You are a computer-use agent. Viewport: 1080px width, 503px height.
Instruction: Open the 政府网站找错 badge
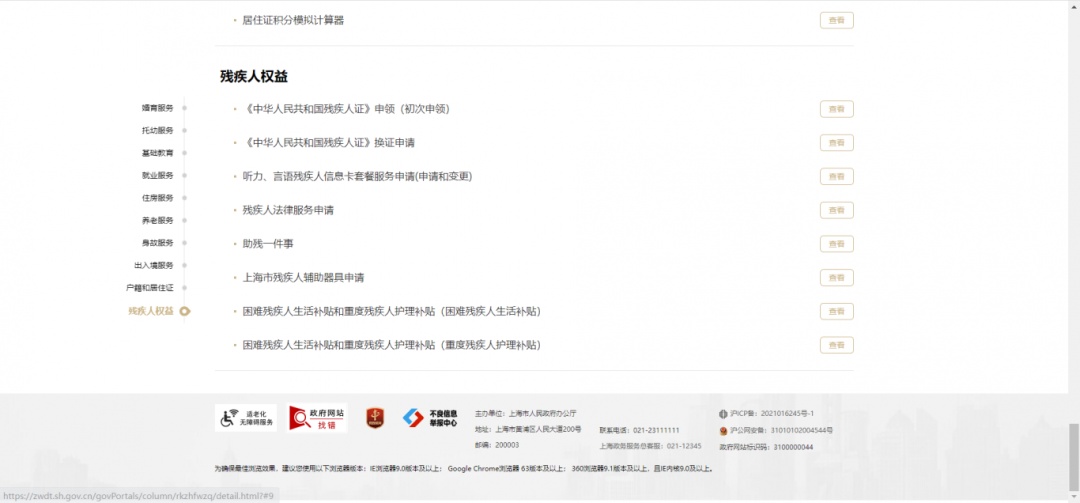pyautogui.click(x=318, y=418)
